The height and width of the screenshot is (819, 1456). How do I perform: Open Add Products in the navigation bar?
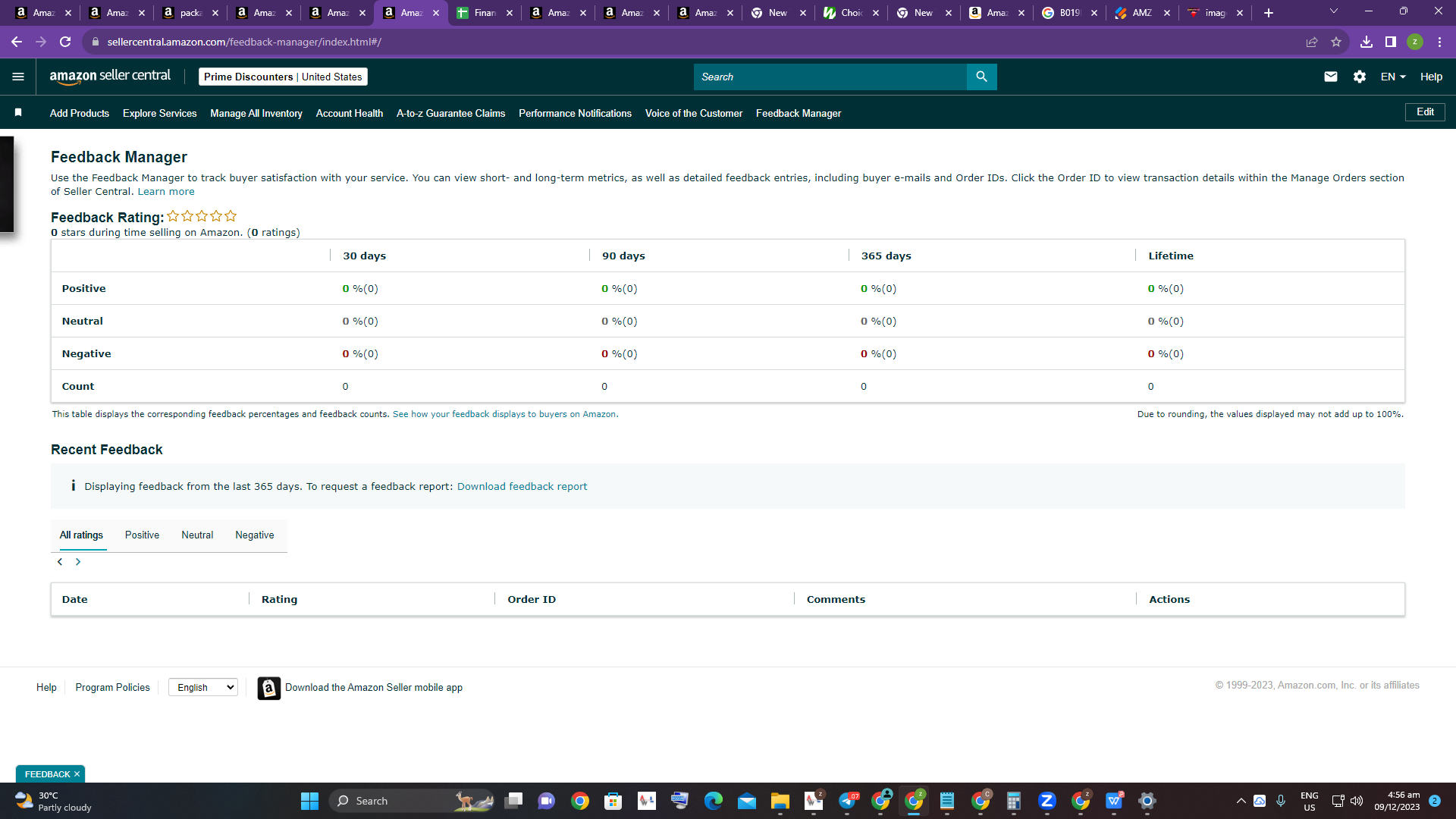pos(80,113)
